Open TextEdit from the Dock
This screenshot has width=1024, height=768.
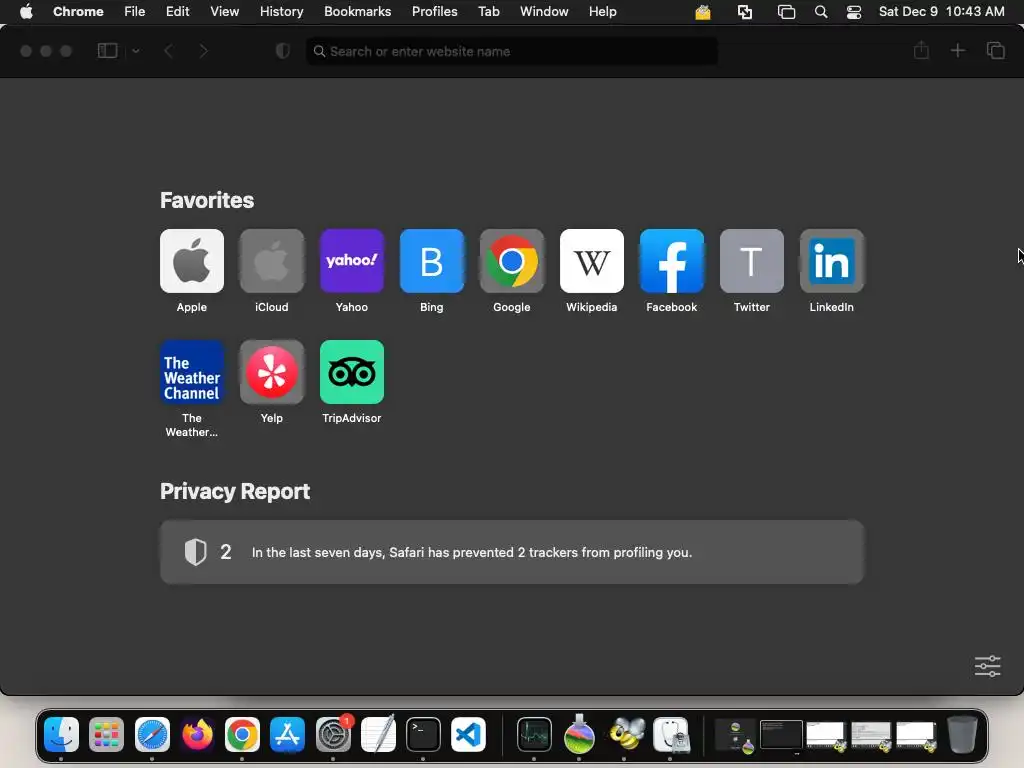coord(378,735)
